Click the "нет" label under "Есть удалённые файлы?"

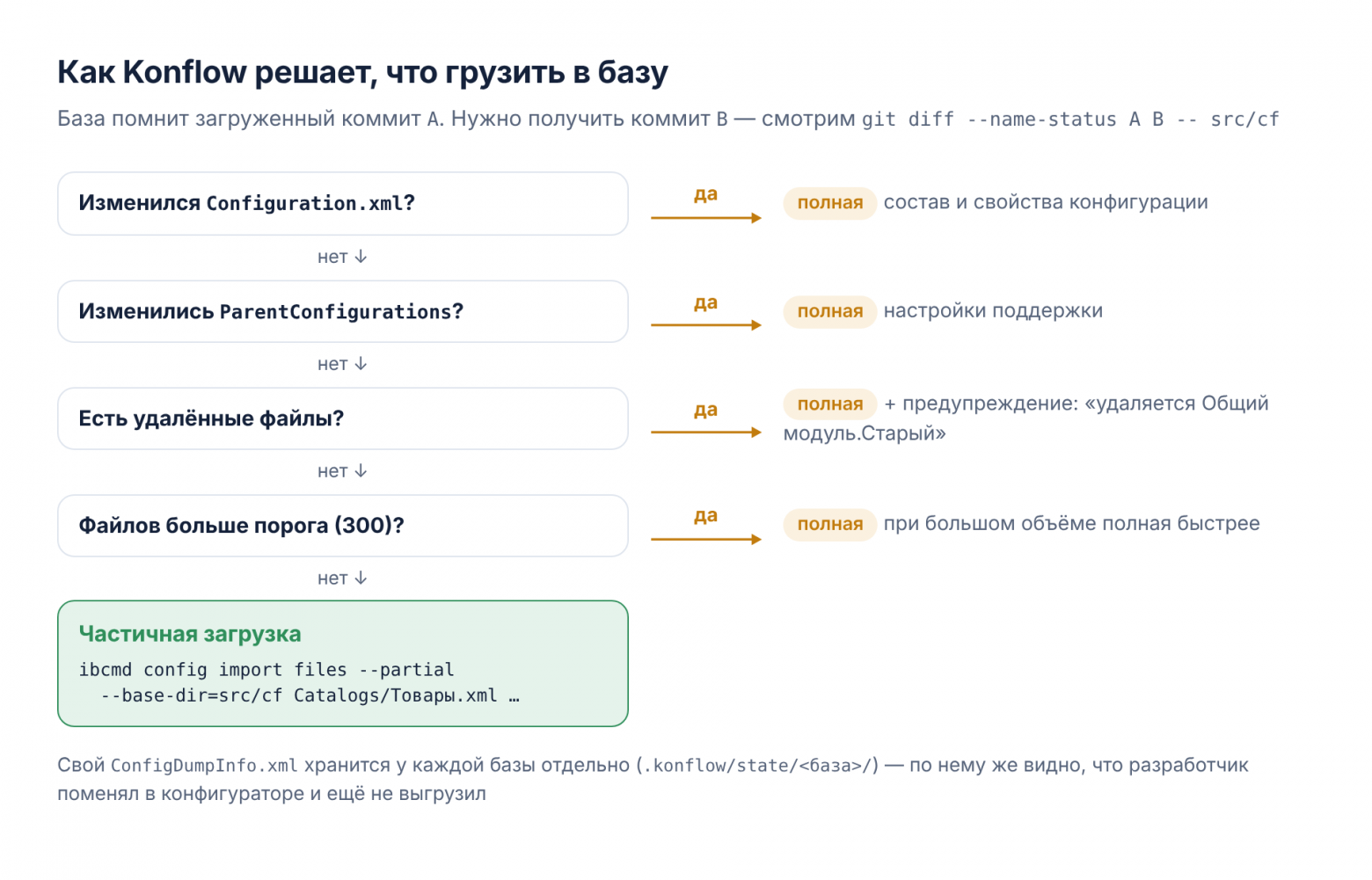click(x=342, y=471)
